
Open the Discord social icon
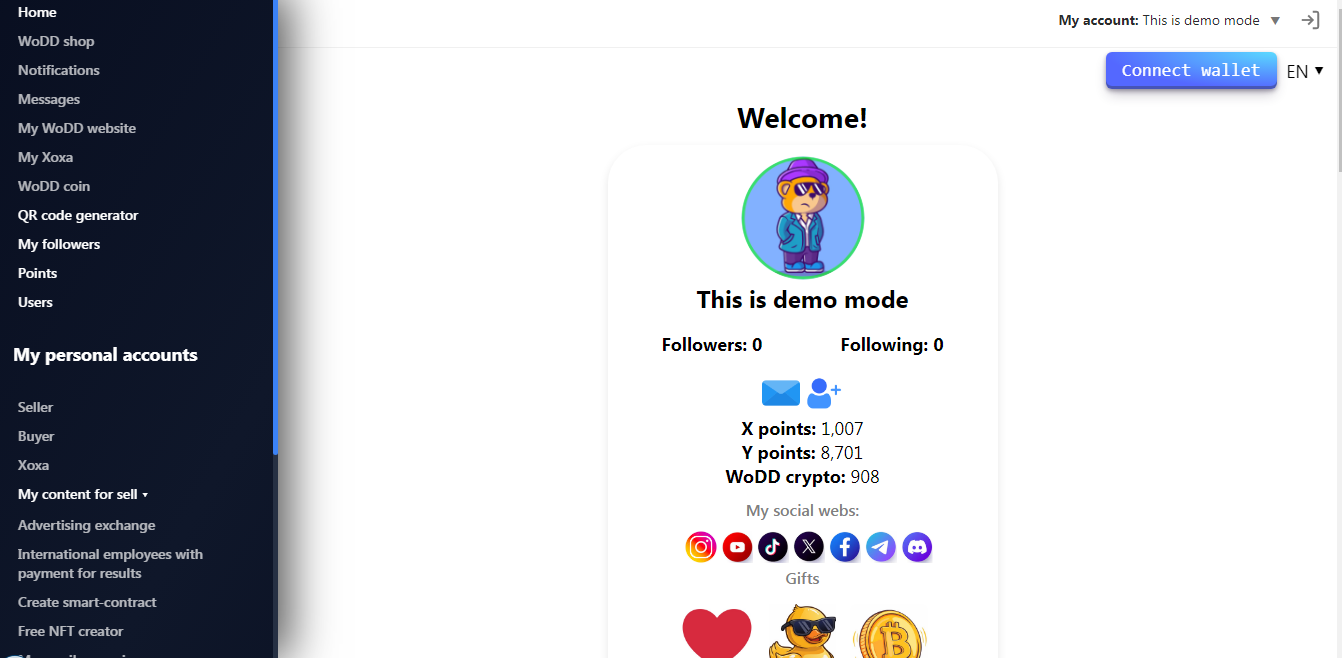[917, 547]
